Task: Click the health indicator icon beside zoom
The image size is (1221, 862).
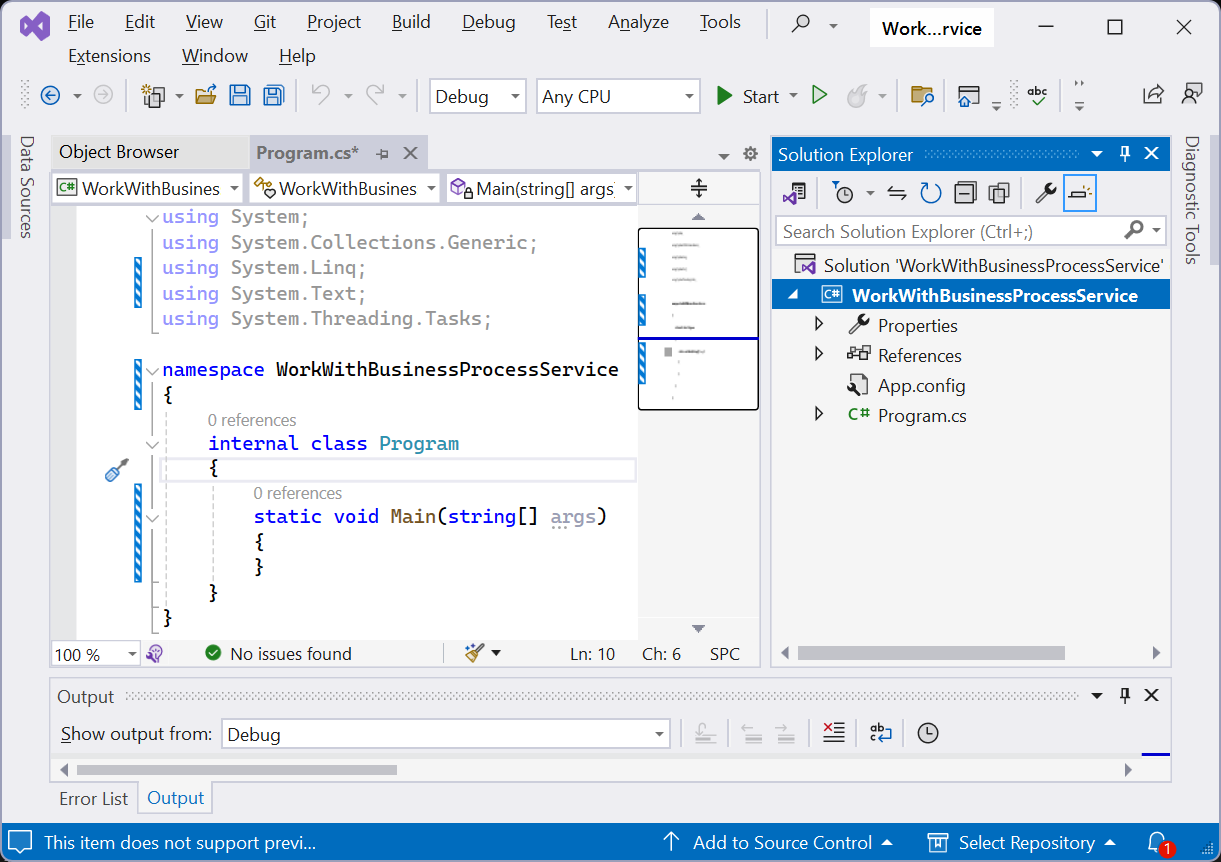Action: tap(154, 654)
